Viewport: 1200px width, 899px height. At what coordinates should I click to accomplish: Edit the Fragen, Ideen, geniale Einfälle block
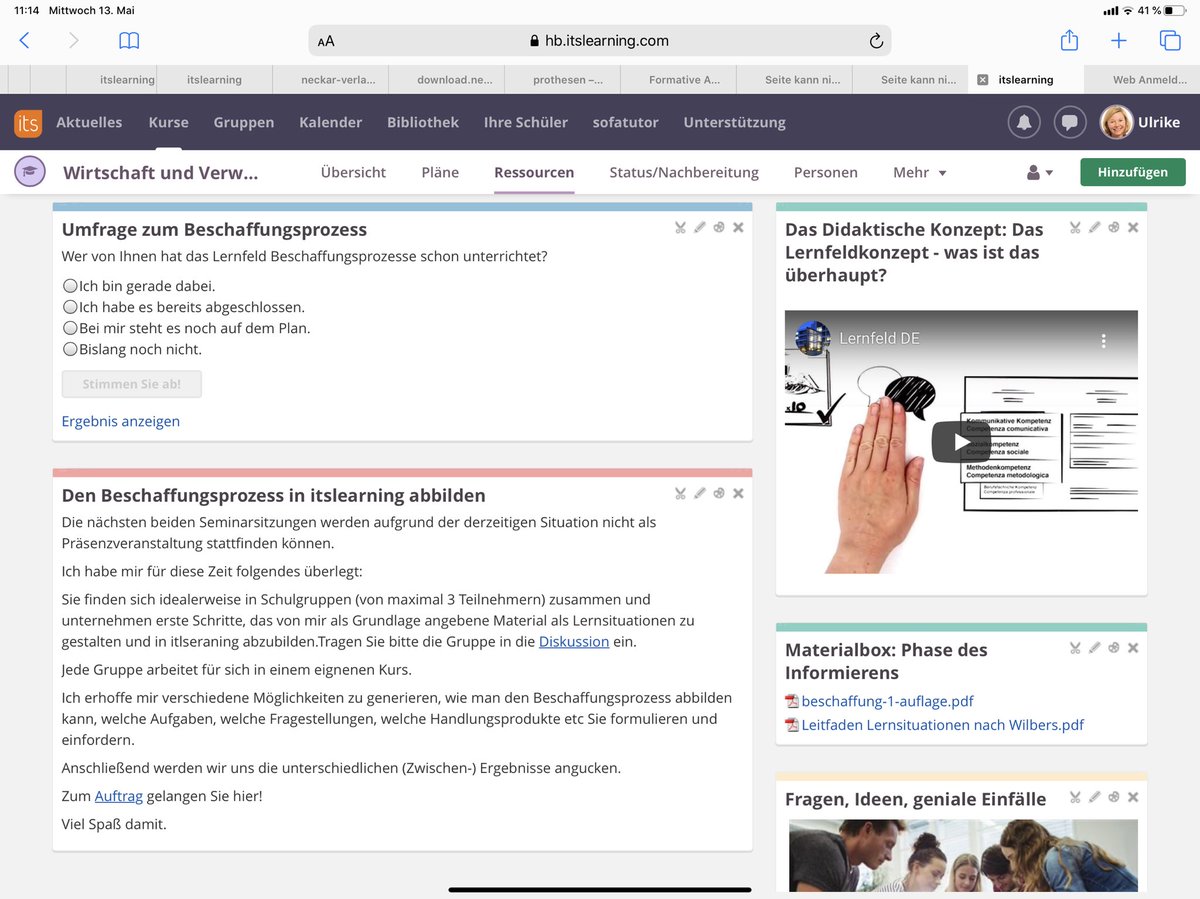point(1095,797)
